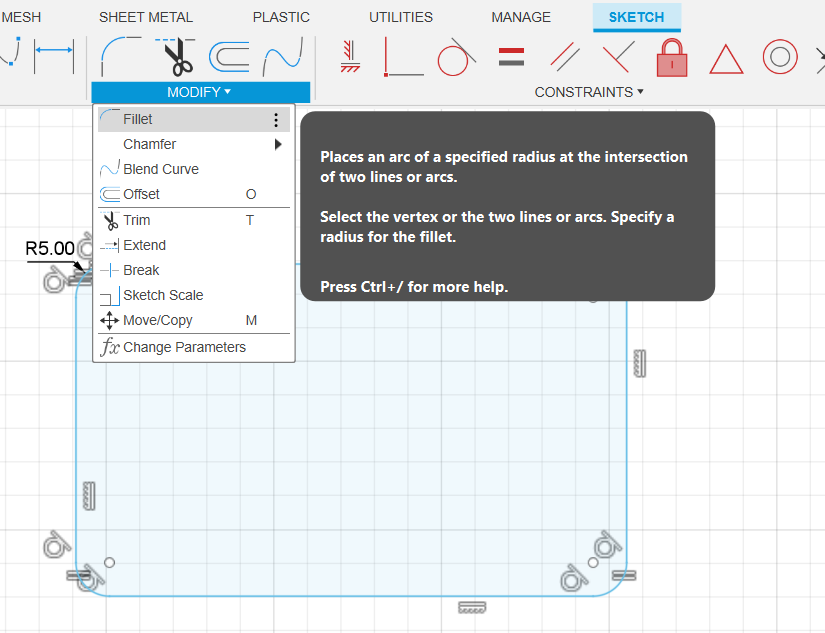Select the Sketch Dimension tool
This screenshot has width=825, height=633.
pos(53,56)
